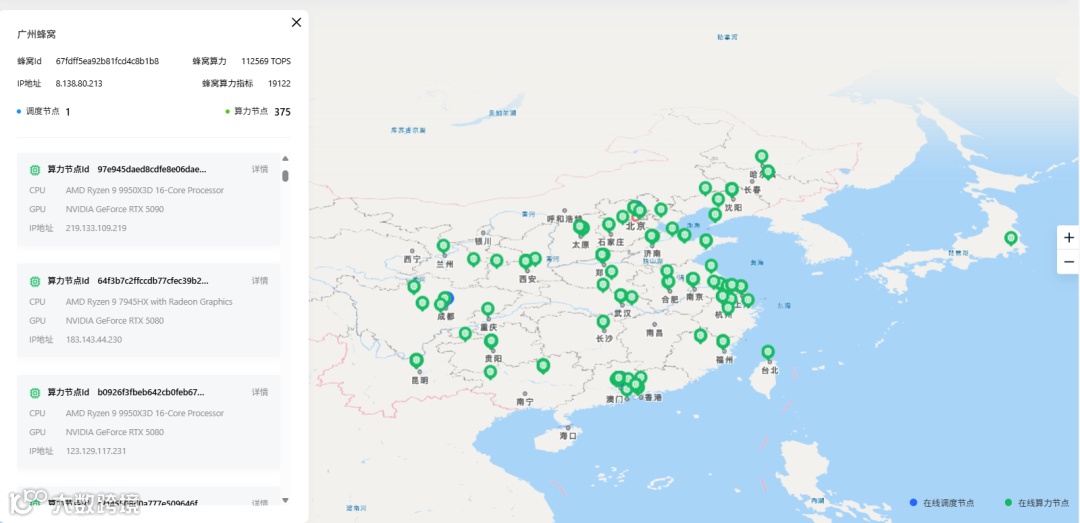
Task: Select the green node marker at 济南
Action: [652, 237]
